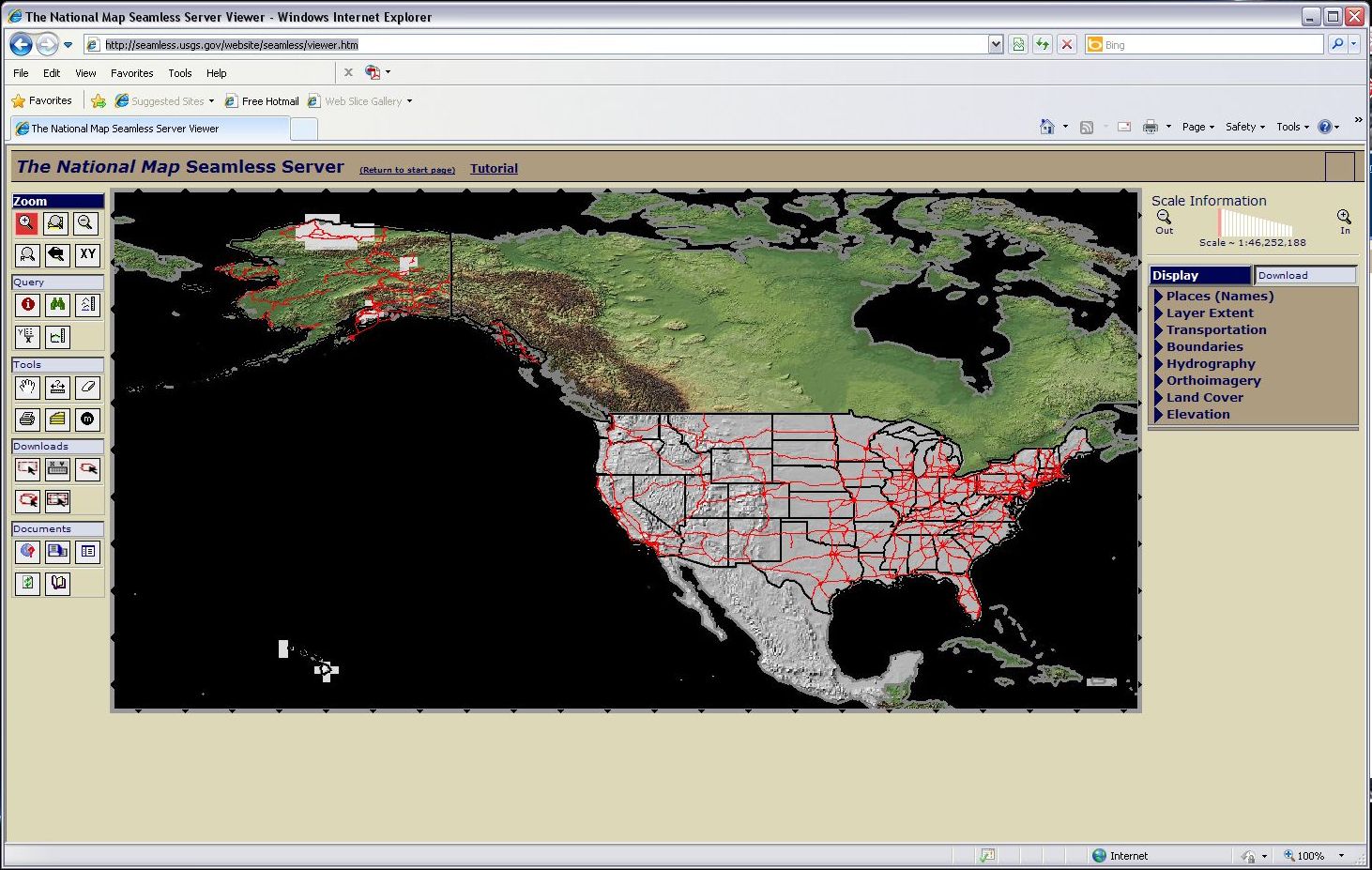Select the Zoom In tool
Image resolution: width=1372 pixels, height=870 pixels.
pos(26,223)
